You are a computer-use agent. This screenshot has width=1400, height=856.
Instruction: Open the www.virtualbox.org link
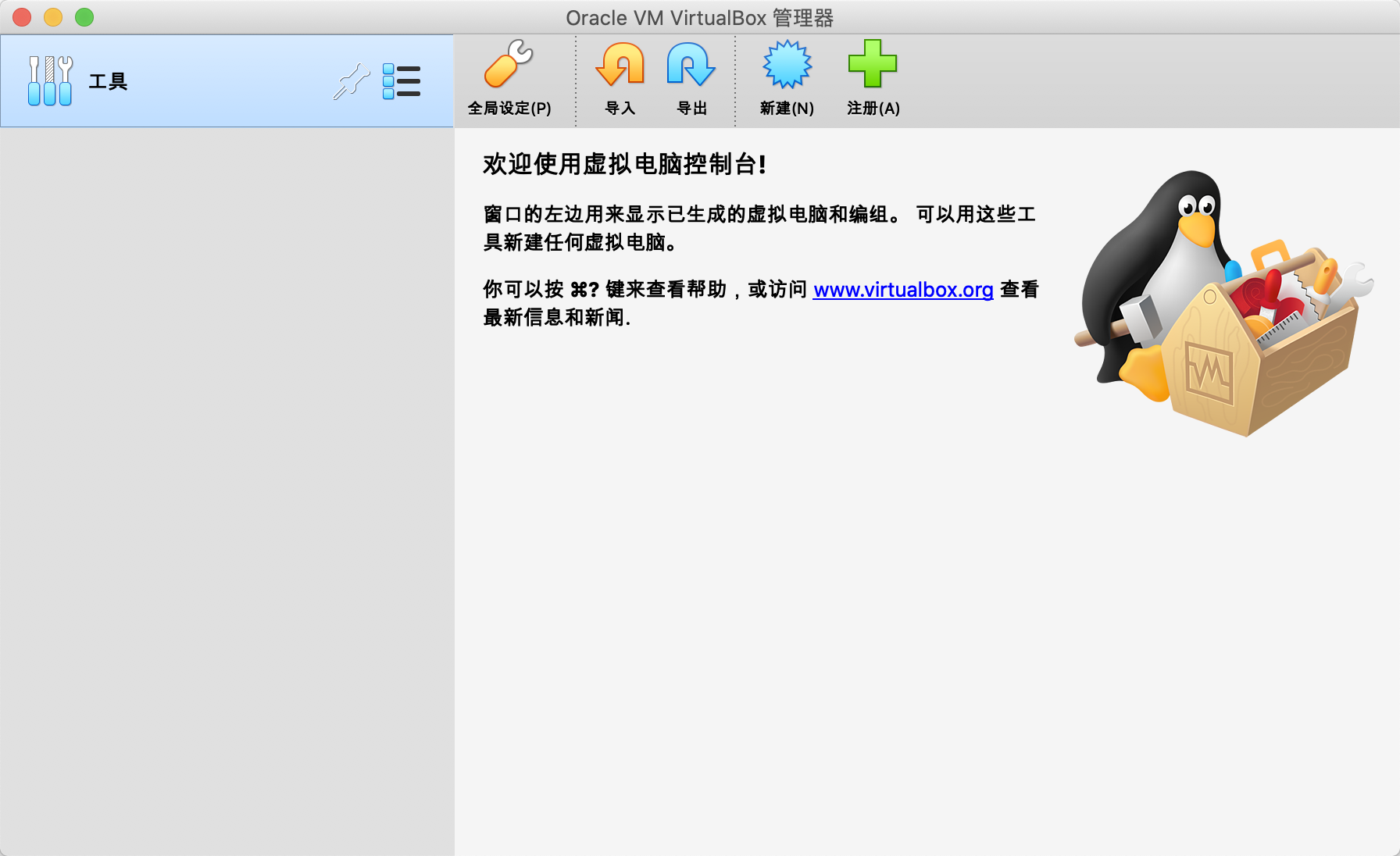pos(903,290)
